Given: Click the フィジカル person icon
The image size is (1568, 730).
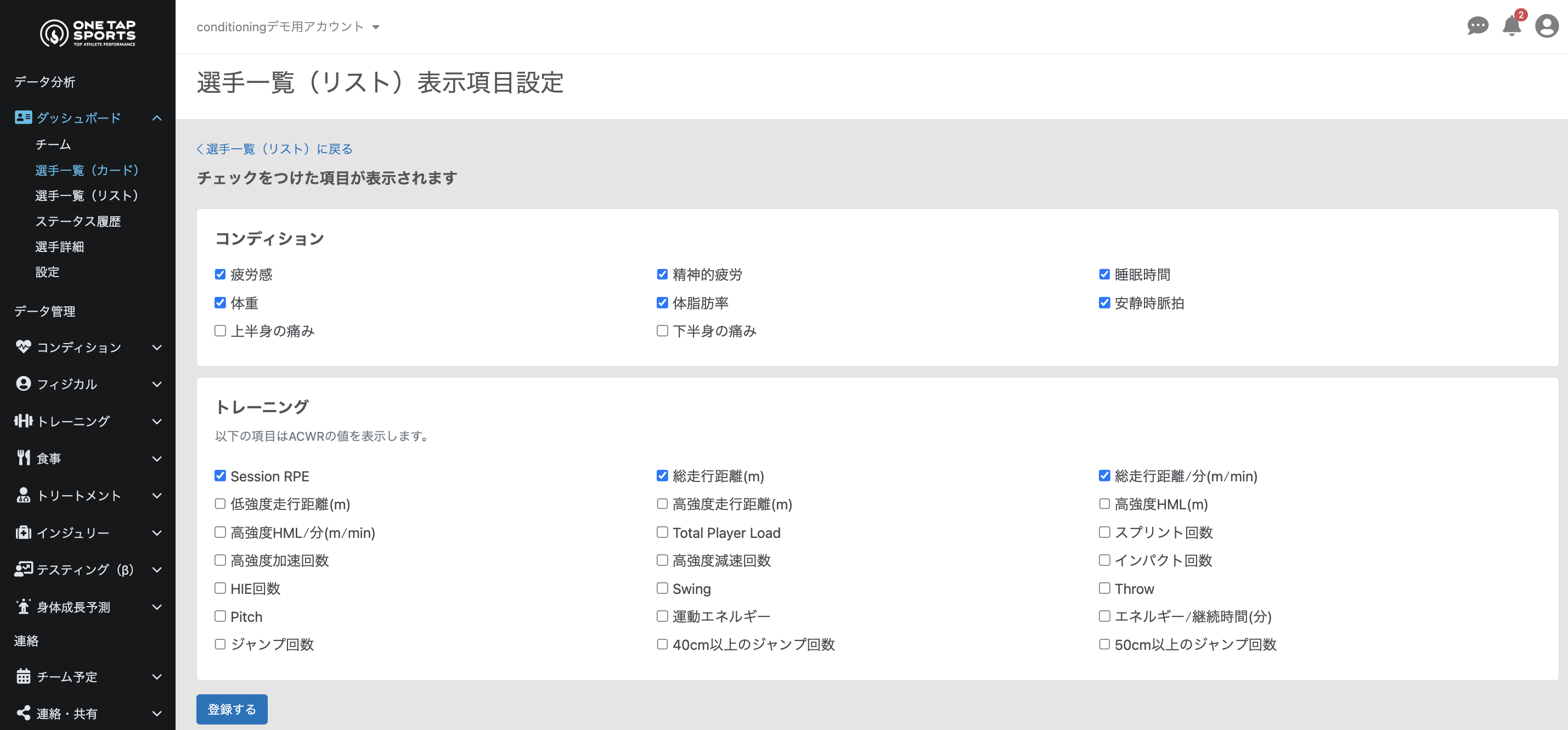Looking at the screenshot, I should (x=23, y=384).
